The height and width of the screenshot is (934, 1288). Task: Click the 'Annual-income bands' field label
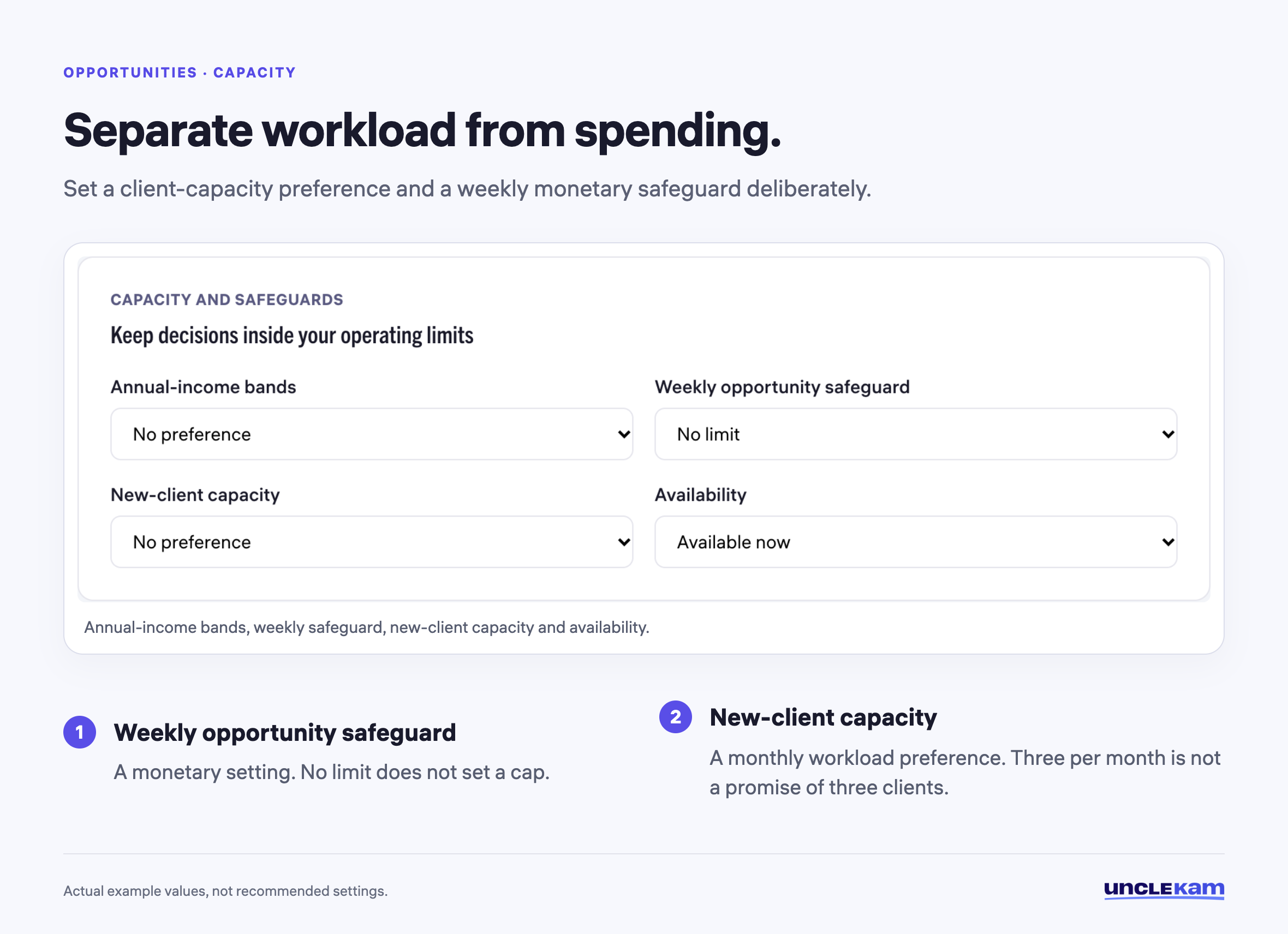pos(204,387)
